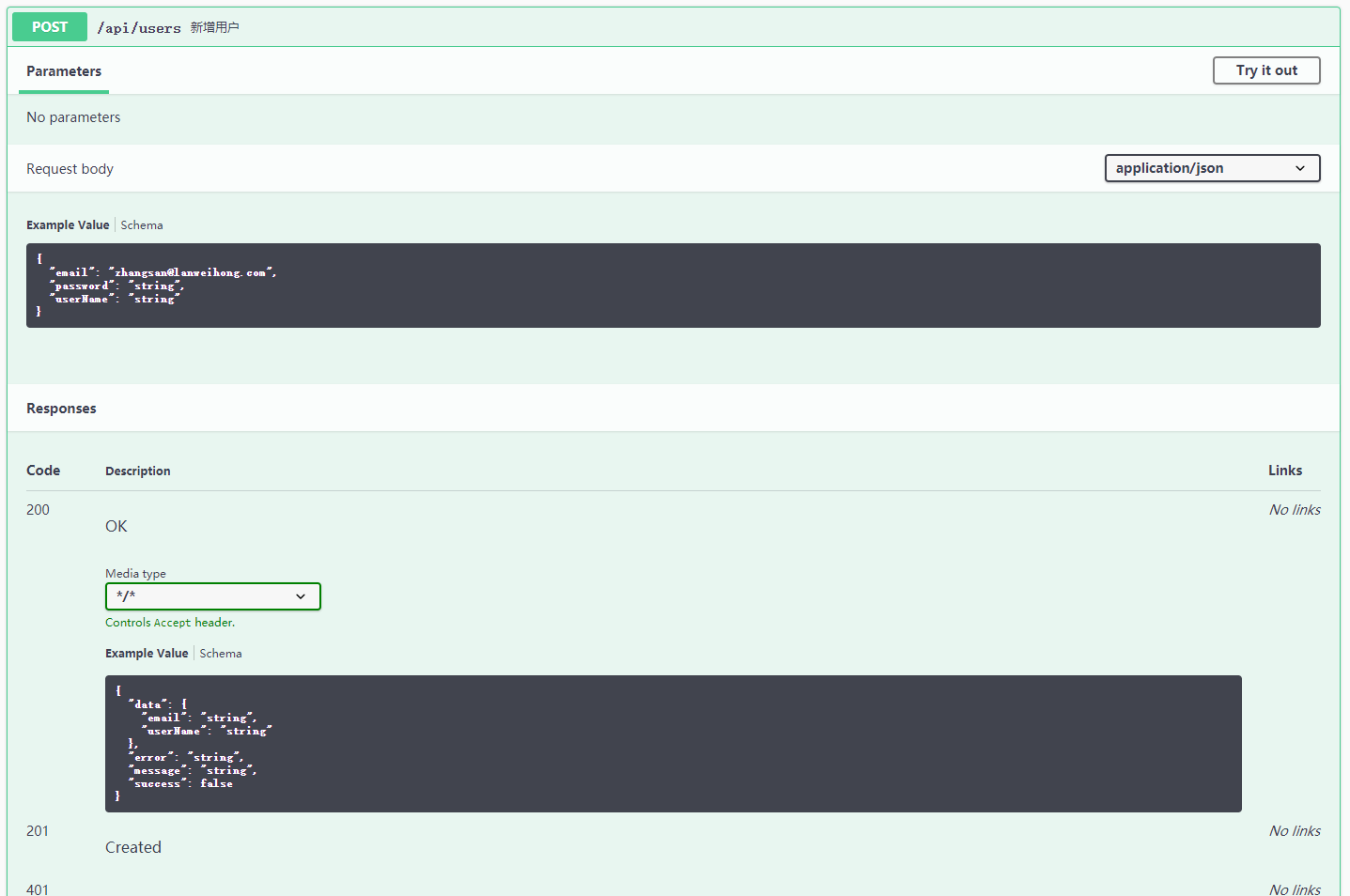Click the Accept link under Media type
Viewport: 1350px width, 896px height.
click(172, 622)
